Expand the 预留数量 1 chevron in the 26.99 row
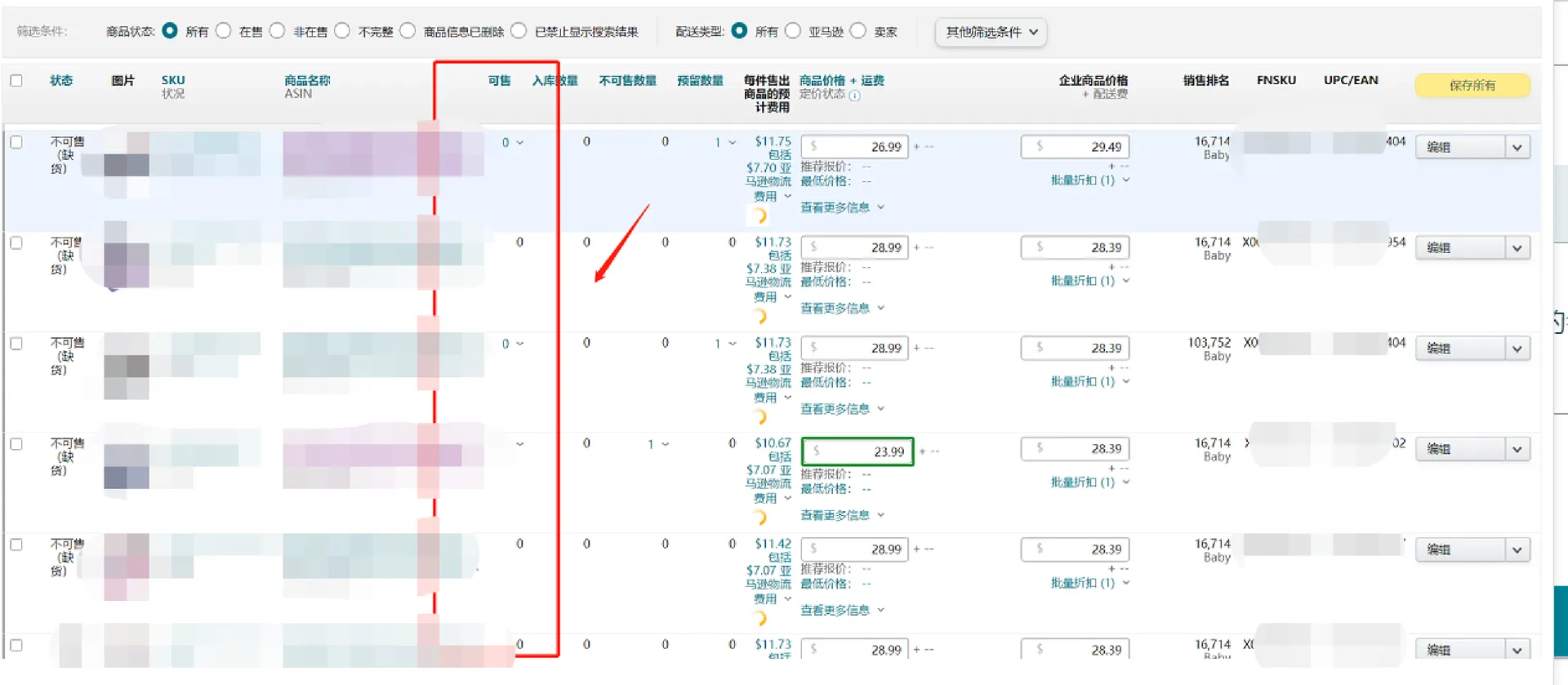The width and height of the screenshot is (1568, 685). click(x=732, y=143)
